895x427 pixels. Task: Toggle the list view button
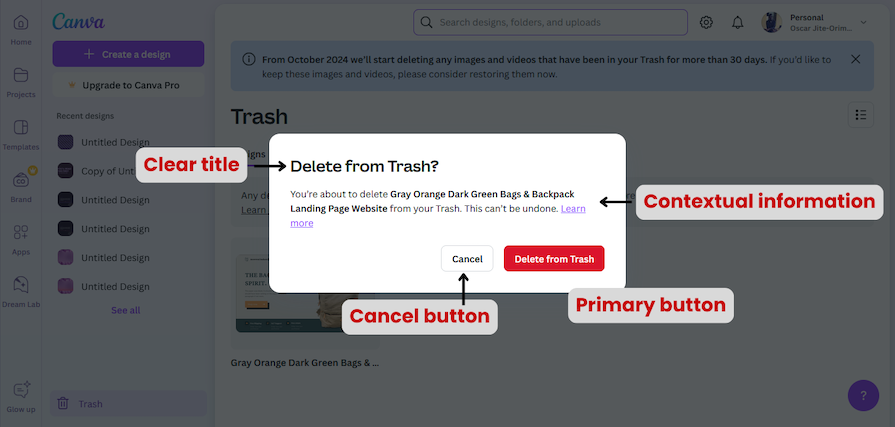click(860, 115)
